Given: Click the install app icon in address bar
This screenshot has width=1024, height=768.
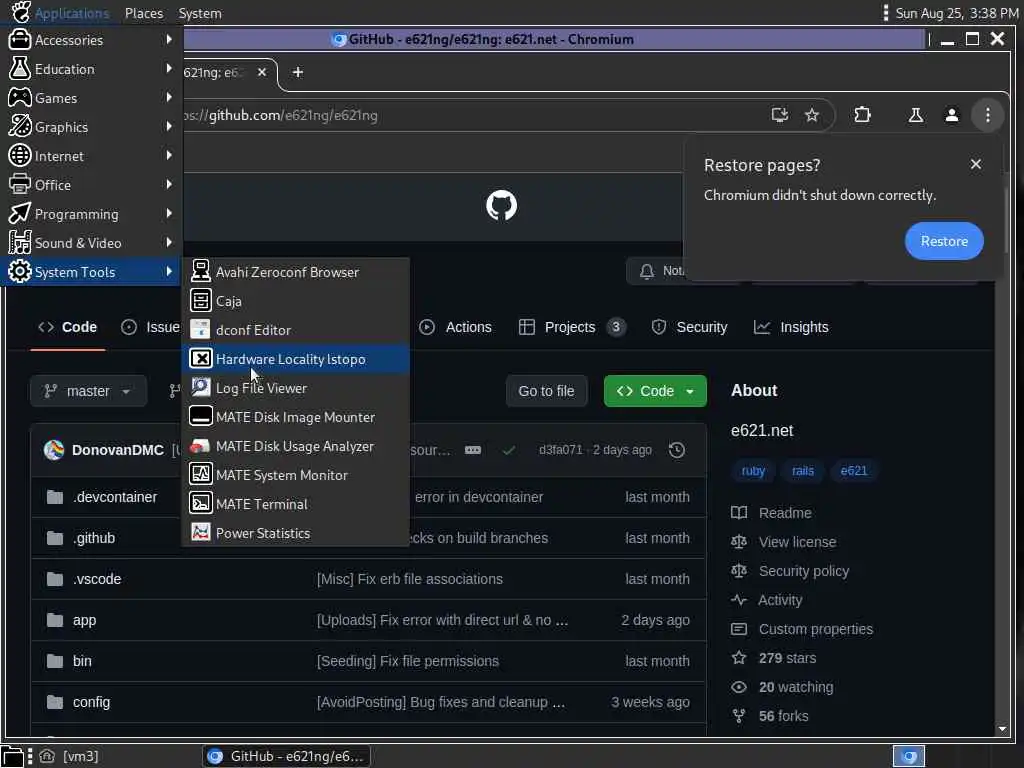Looking at the screenshot, I should pyautogui.click(x=779, y=115).
